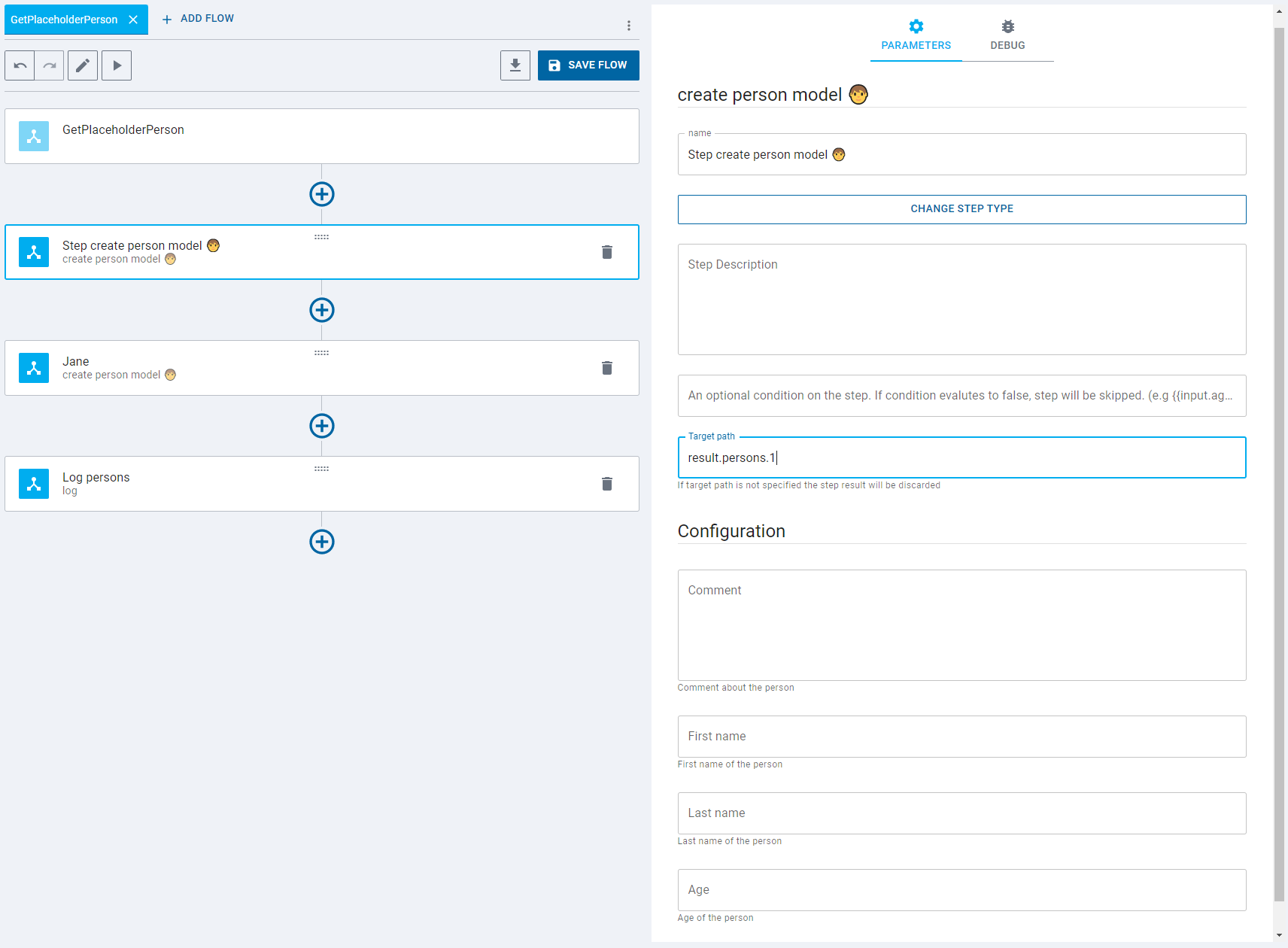This screenshot has height=948, width=1288.
Task: Delete the Log persons step
Action: 607,484
